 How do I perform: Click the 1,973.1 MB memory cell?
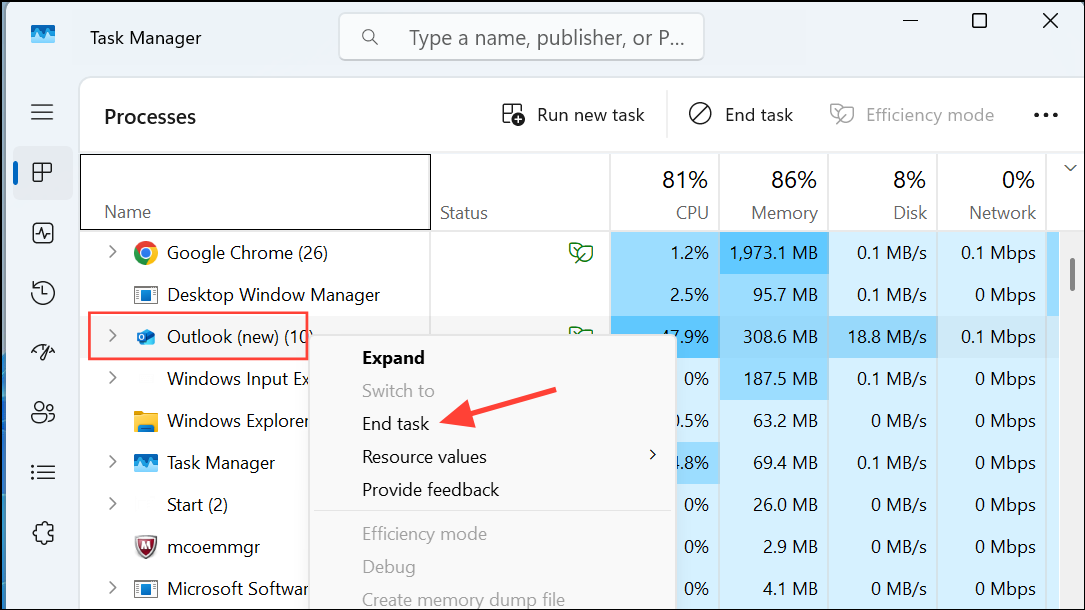774,253
